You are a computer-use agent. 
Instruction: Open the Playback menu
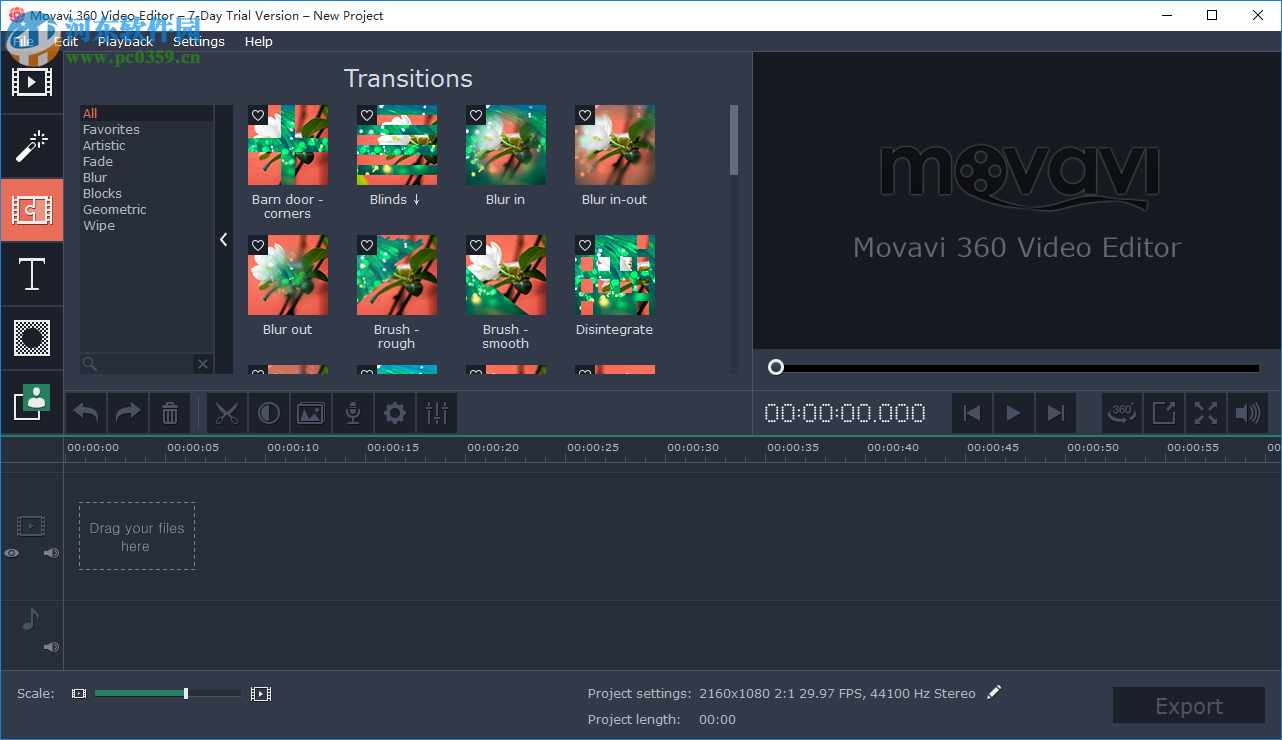point(124,41)
